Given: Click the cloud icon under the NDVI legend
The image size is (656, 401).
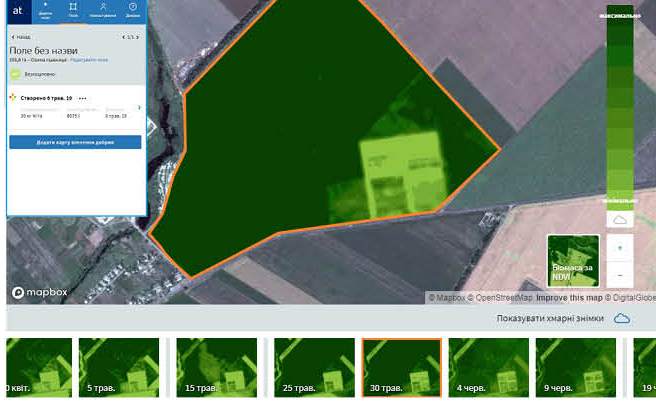Looking at the screenshot, I should (x=619, y=220).
